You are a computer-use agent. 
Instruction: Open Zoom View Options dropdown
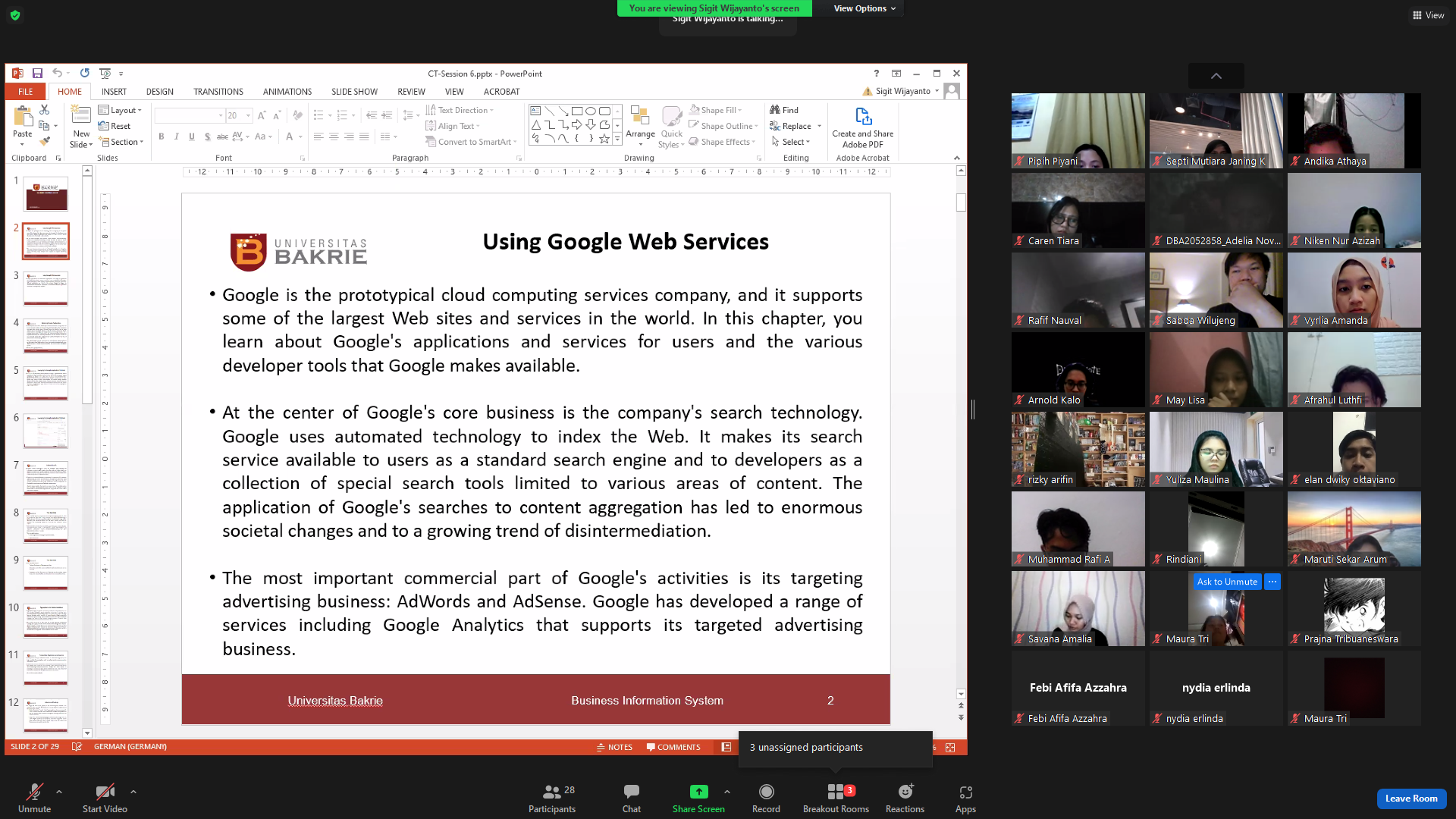(864, 8)
